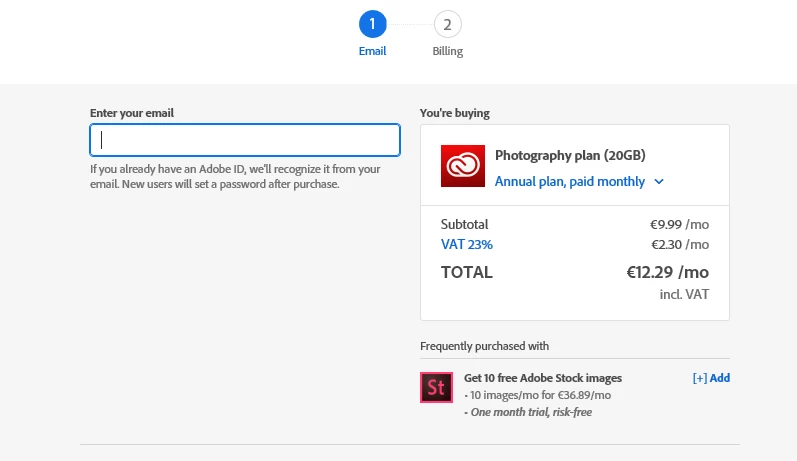Open the Annual plan, paid monthly dropdown
The width and height of the screenshot is (797, 461).
pos(579,181)
